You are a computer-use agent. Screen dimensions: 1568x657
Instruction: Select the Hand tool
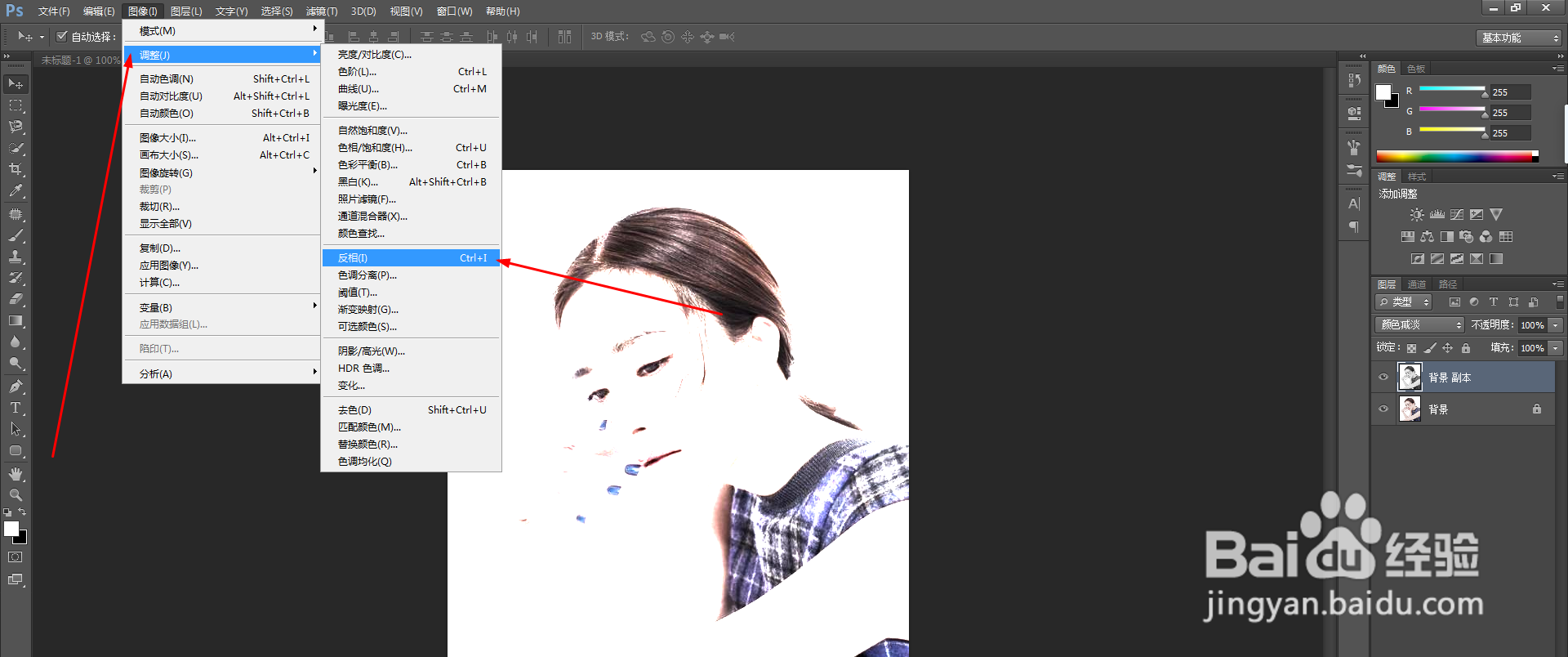[16, 474]
